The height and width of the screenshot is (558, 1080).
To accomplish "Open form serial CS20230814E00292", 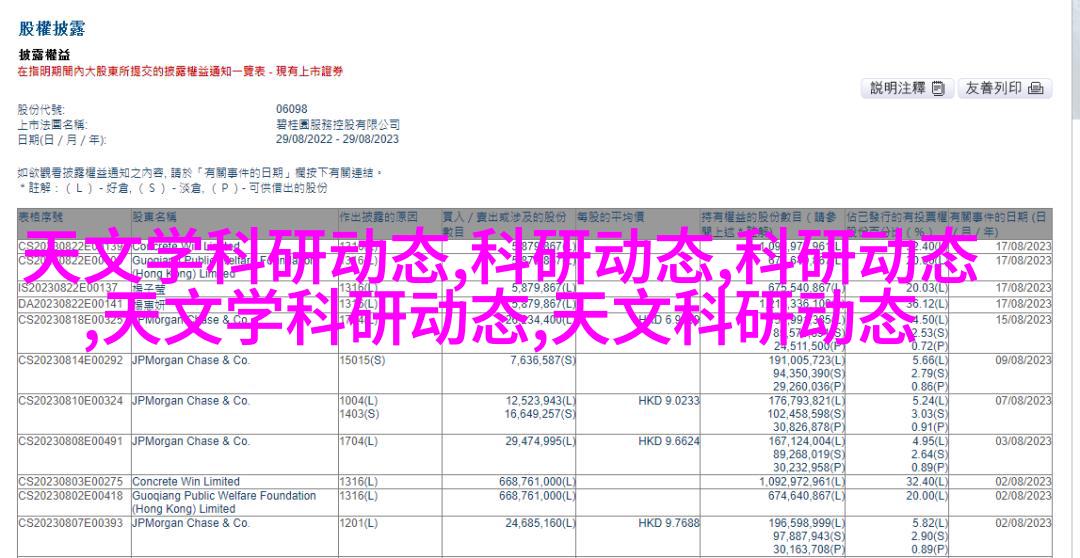I will pos(70,360).
